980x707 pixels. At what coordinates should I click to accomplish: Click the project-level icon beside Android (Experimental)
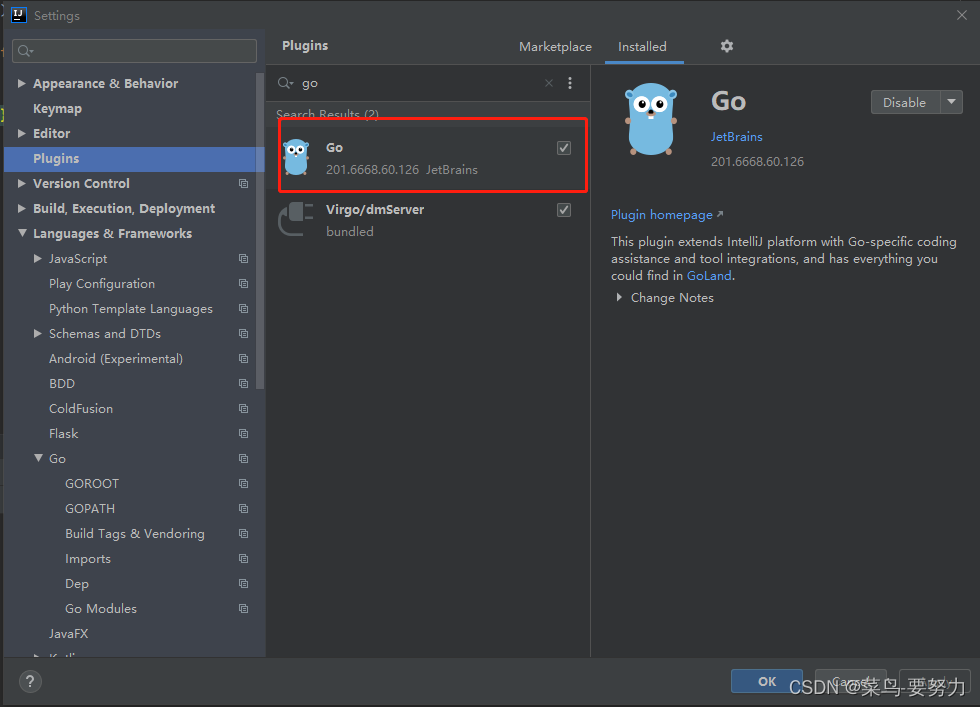(244, 358)
